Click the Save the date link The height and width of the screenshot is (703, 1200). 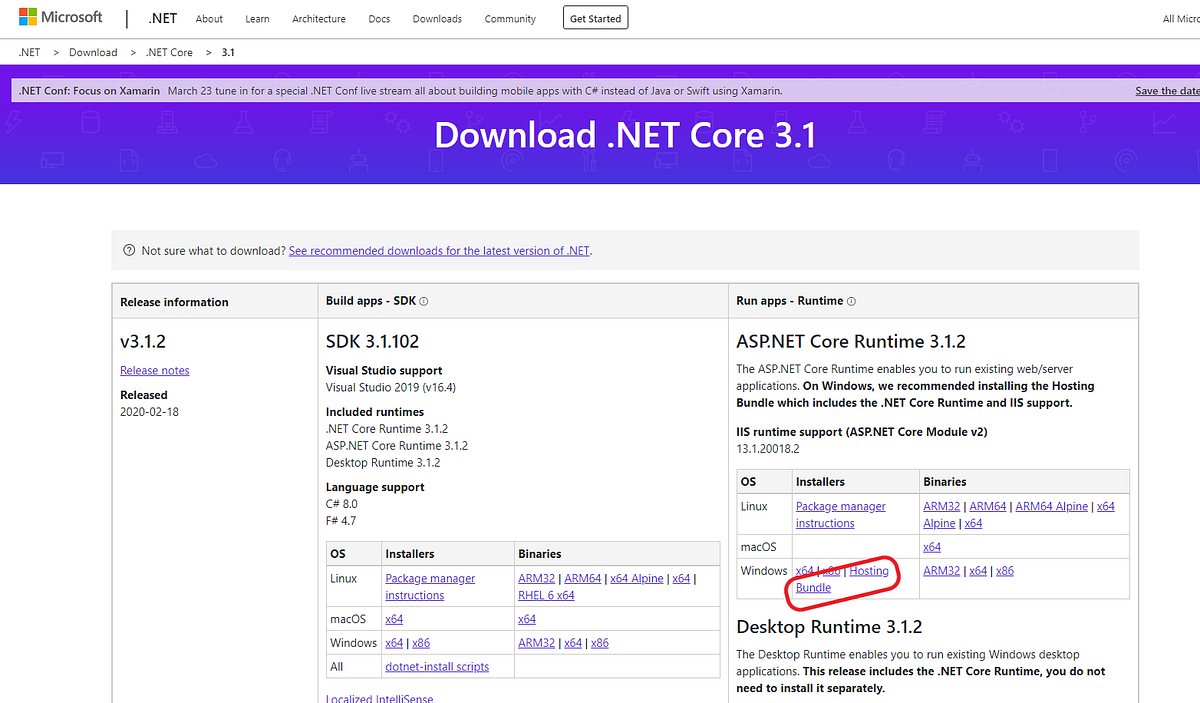point(1167,90)
